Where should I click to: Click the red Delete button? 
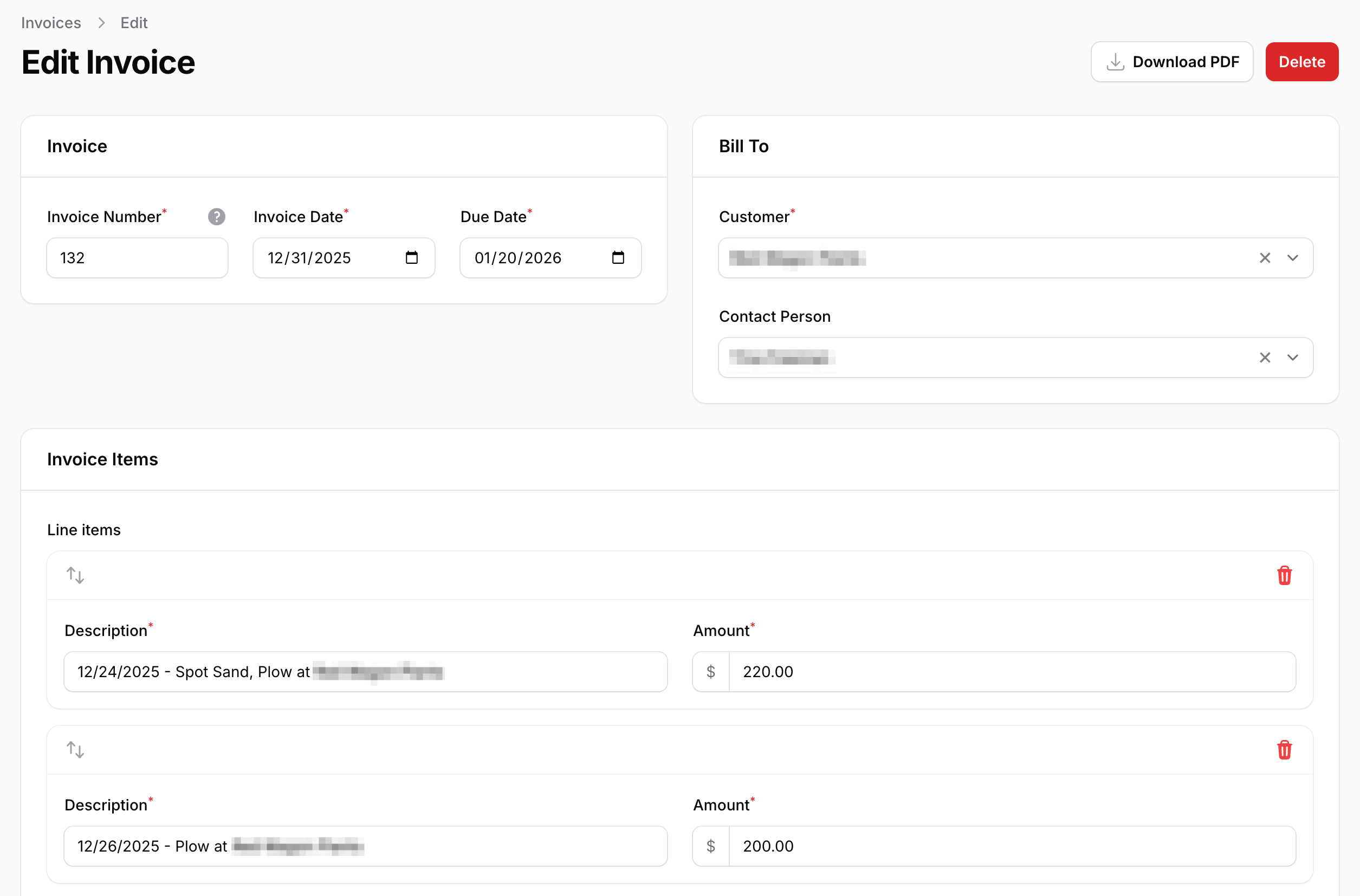click(1301, 62)
